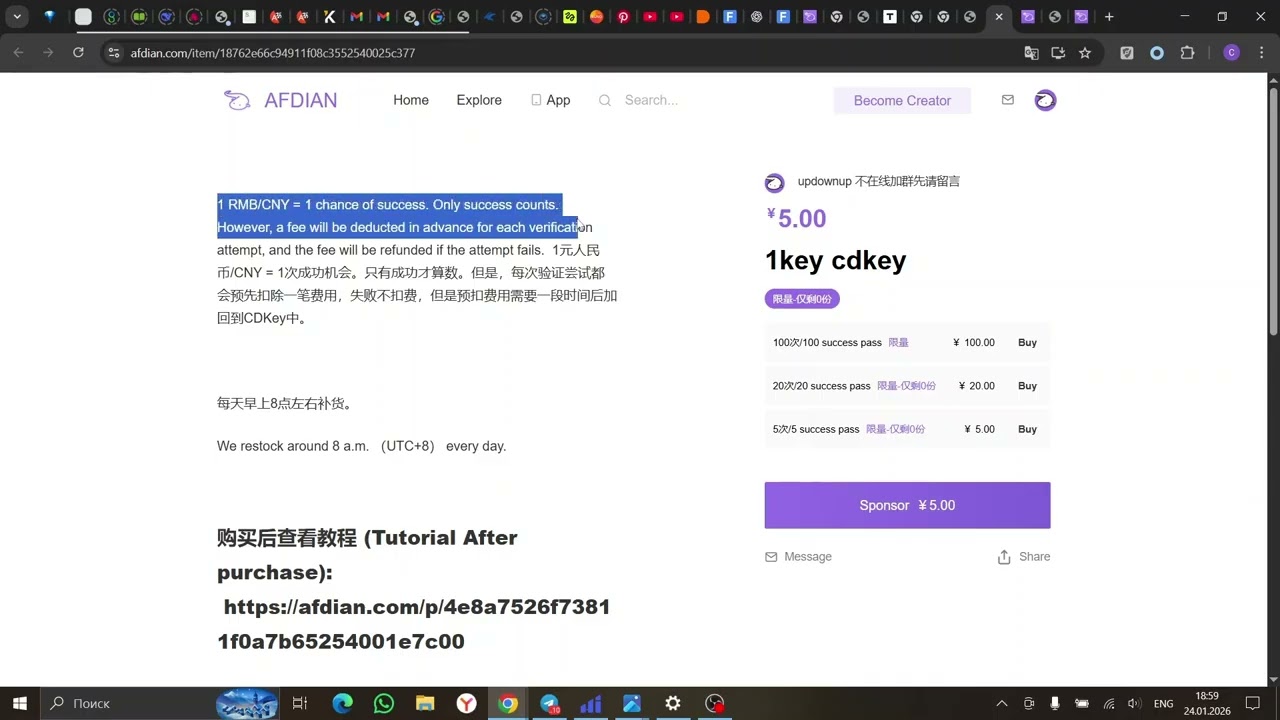Open tab search dropdown arrow
This screenshot has width=1280, height=720.
coord(17,17)
